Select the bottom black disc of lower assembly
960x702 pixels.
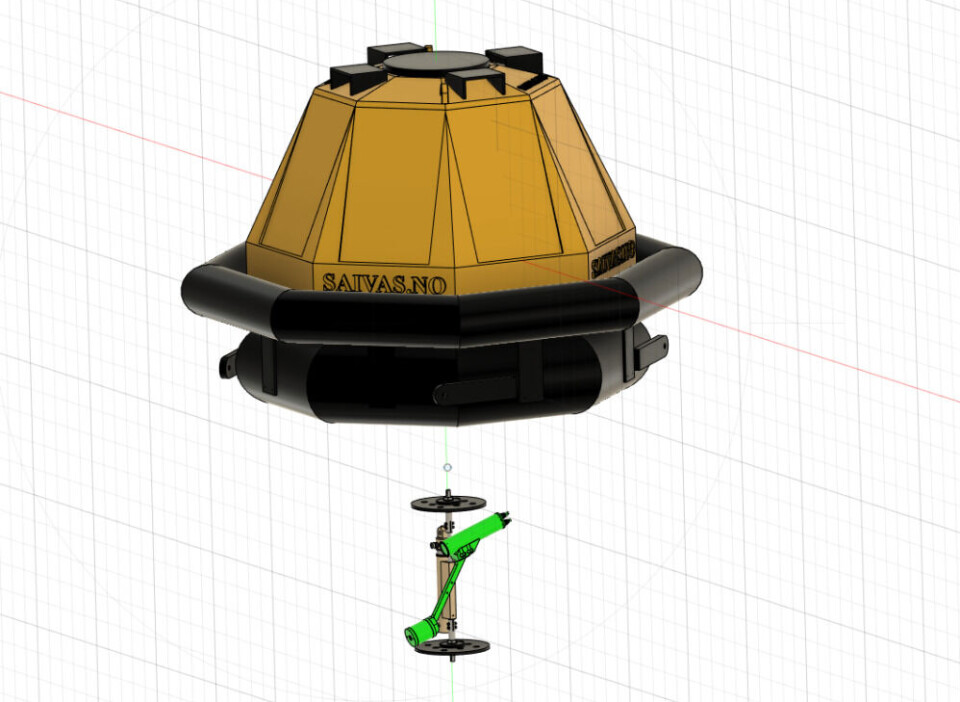pyautogui.click(x=453, y=647)
